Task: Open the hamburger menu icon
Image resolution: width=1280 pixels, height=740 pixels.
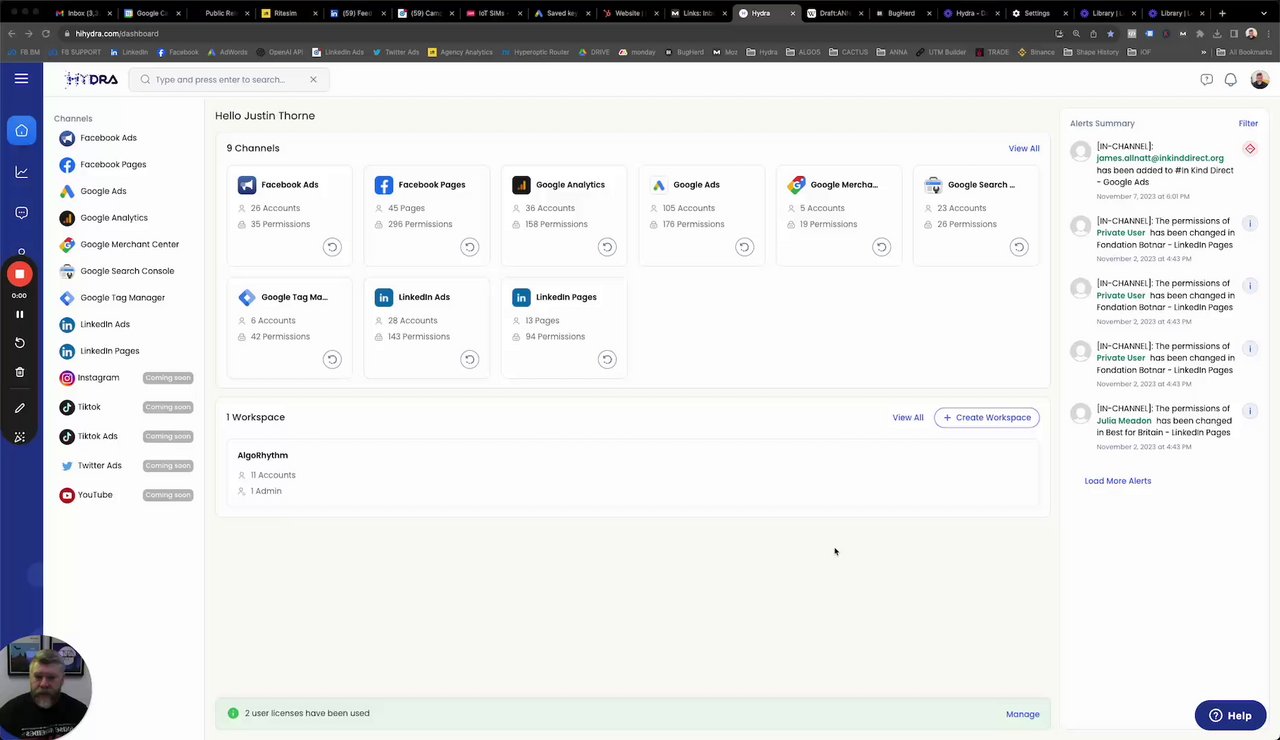Action: 21,79
